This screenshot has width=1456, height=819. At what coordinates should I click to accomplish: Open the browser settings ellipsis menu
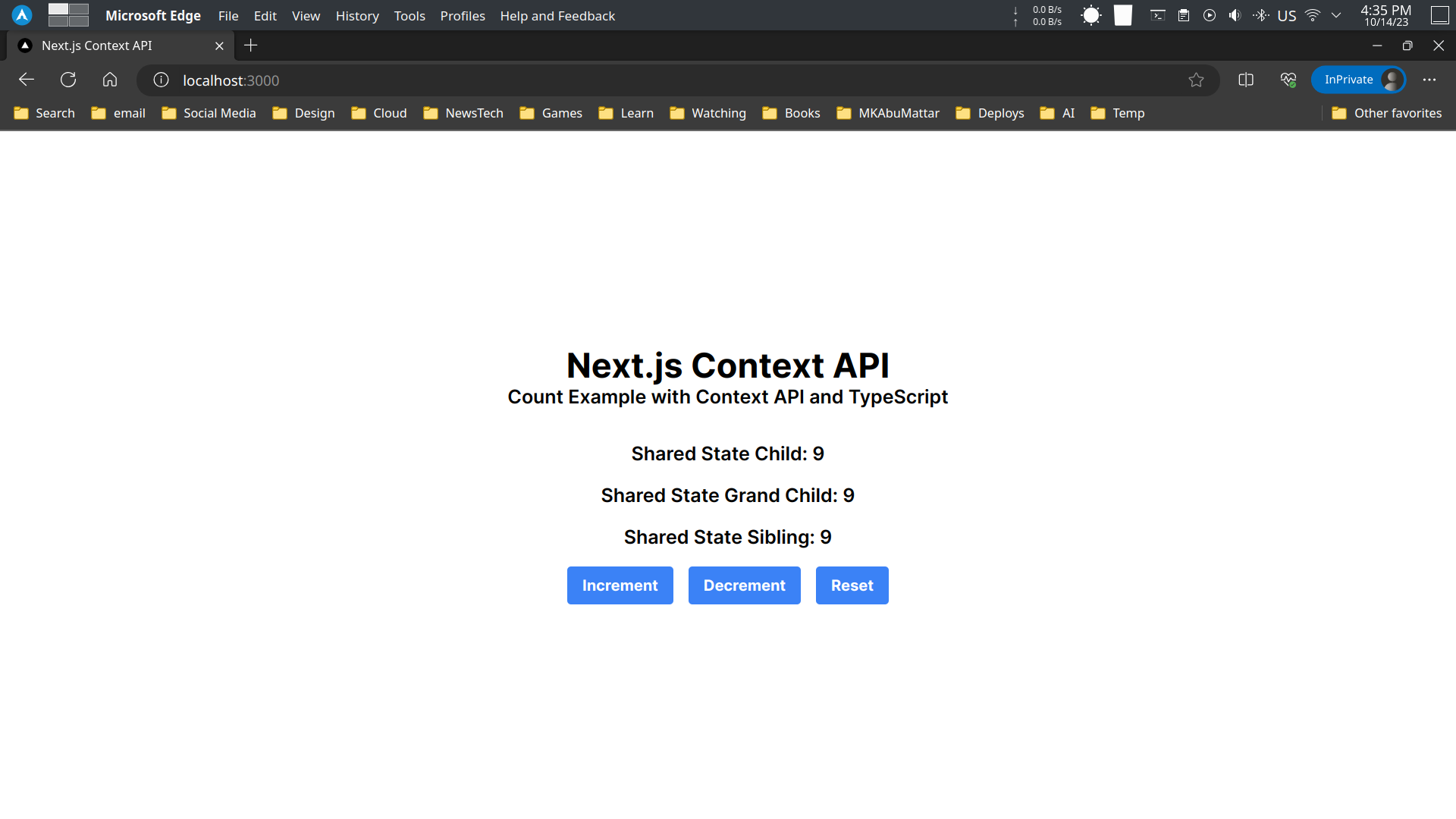(x=1430, y=80)
